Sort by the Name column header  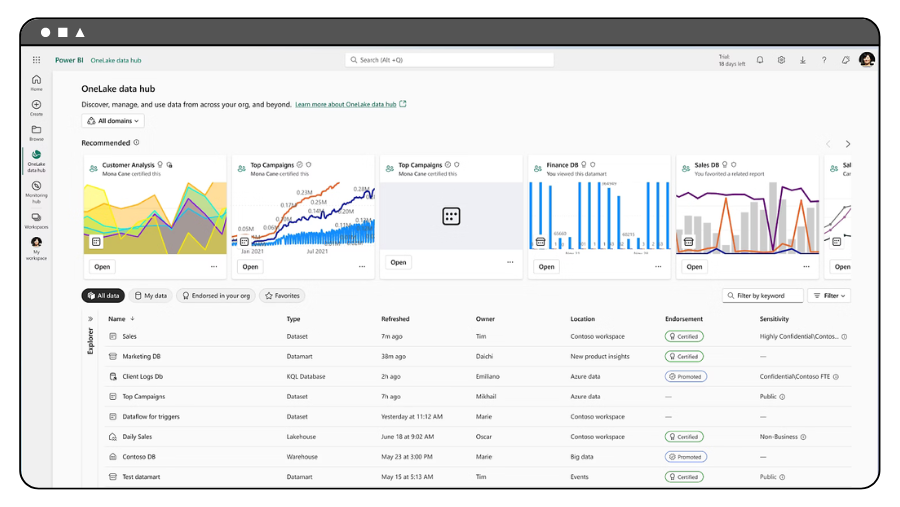click(x=117, y=319)
